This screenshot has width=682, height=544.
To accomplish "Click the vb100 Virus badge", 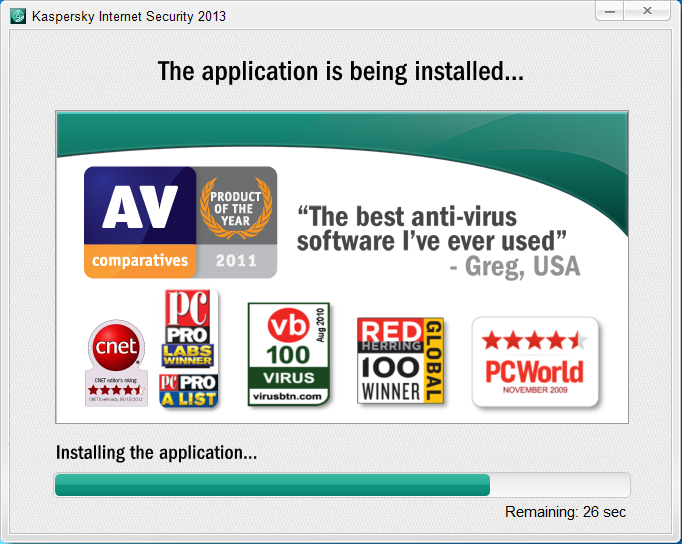I will point(289,354).
